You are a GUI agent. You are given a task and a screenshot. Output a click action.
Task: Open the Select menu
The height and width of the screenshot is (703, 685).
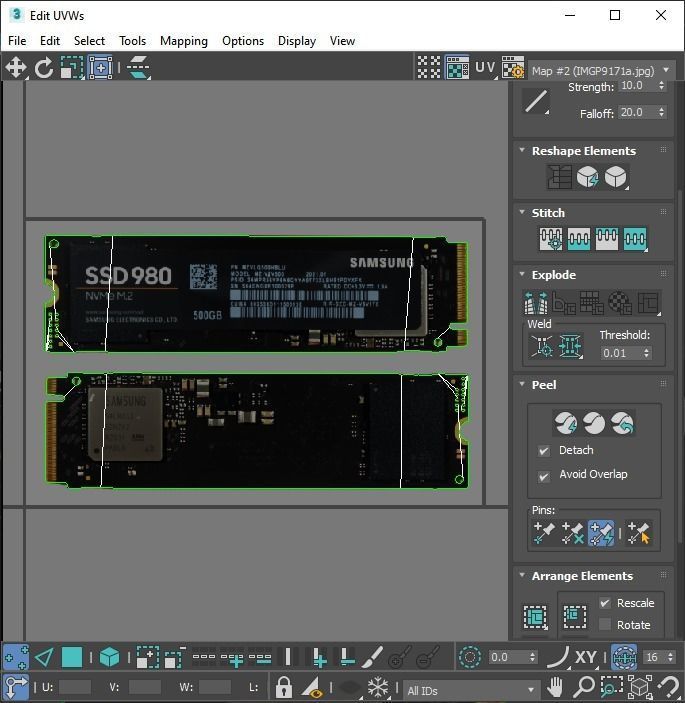tap(89, 41)
